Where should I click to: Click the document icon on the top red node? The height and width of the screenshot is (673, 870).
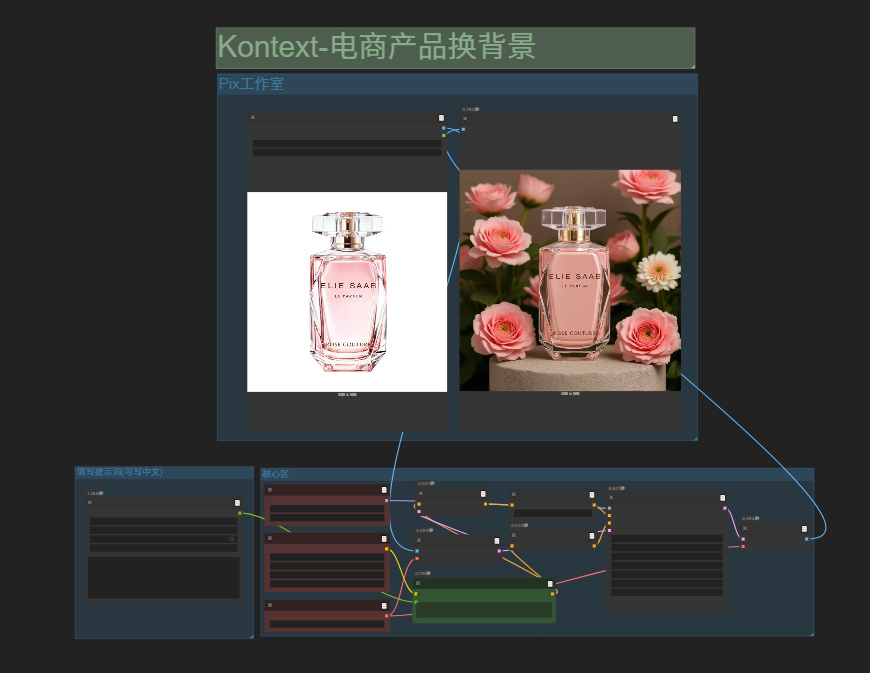coord(384,490)
